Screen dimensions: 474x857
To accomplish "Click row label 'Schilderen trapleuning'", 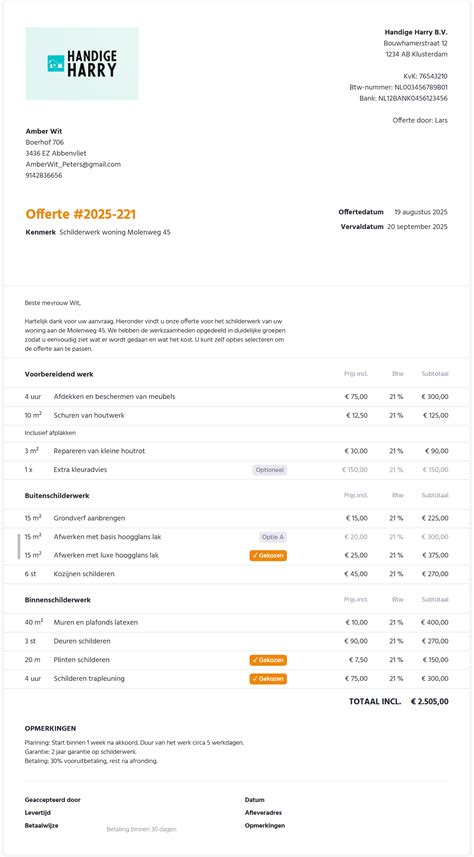I will (89, 679).
